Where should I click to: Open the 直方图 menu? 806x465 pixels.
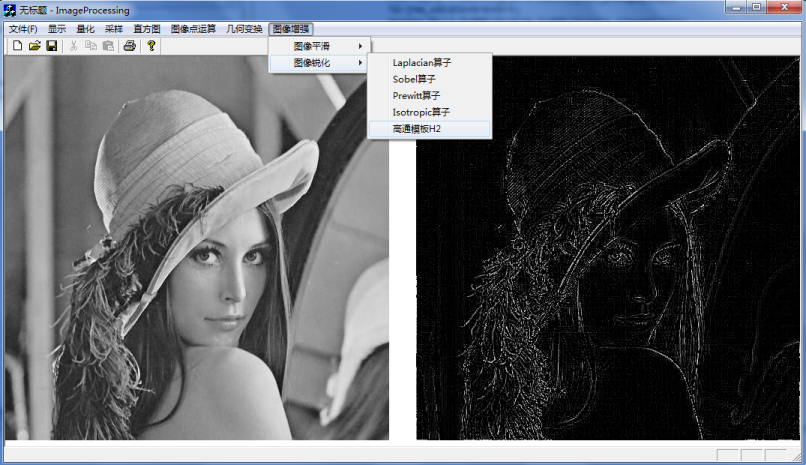coord(147,29)
